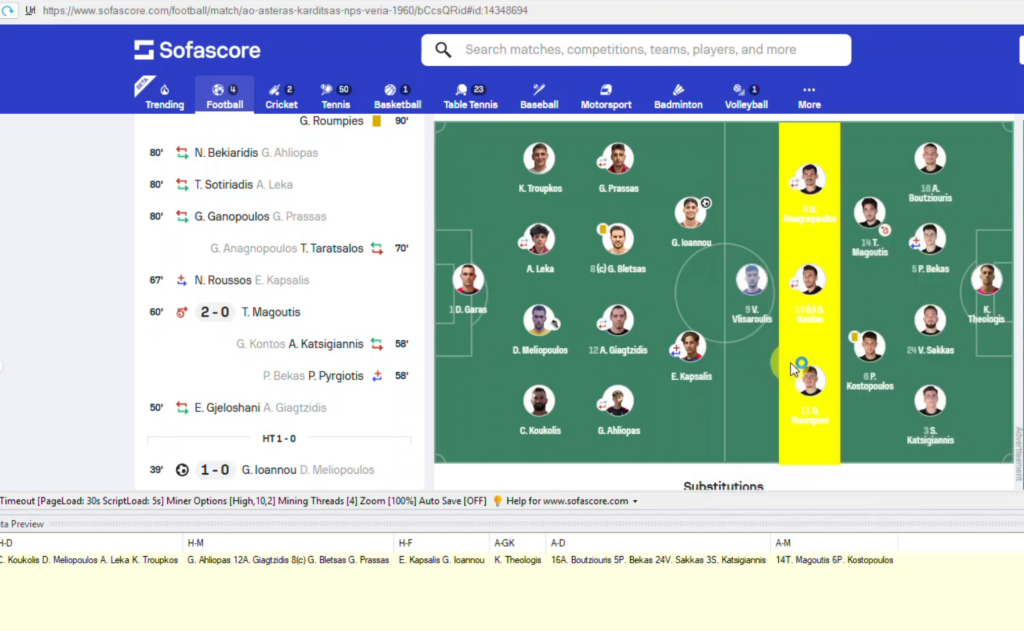
Task: Switch to the Trending tab
Action: point(163,94)
